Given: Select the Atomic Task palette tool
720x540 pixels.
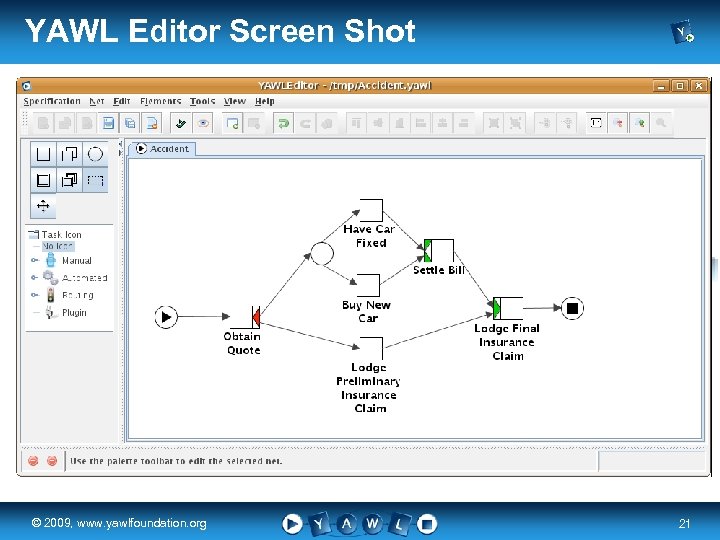Looking at the screenshot, I should (x=43, y=154).
